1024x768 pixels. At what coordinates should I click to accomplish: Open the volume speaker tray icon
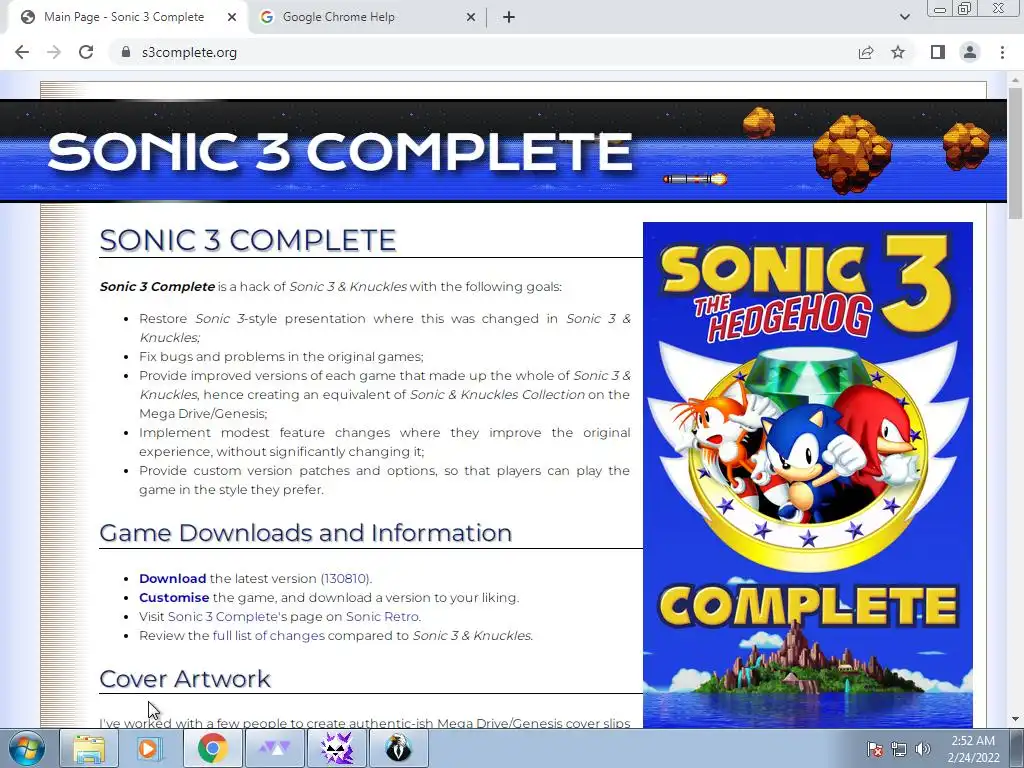(x=922, y=749)
